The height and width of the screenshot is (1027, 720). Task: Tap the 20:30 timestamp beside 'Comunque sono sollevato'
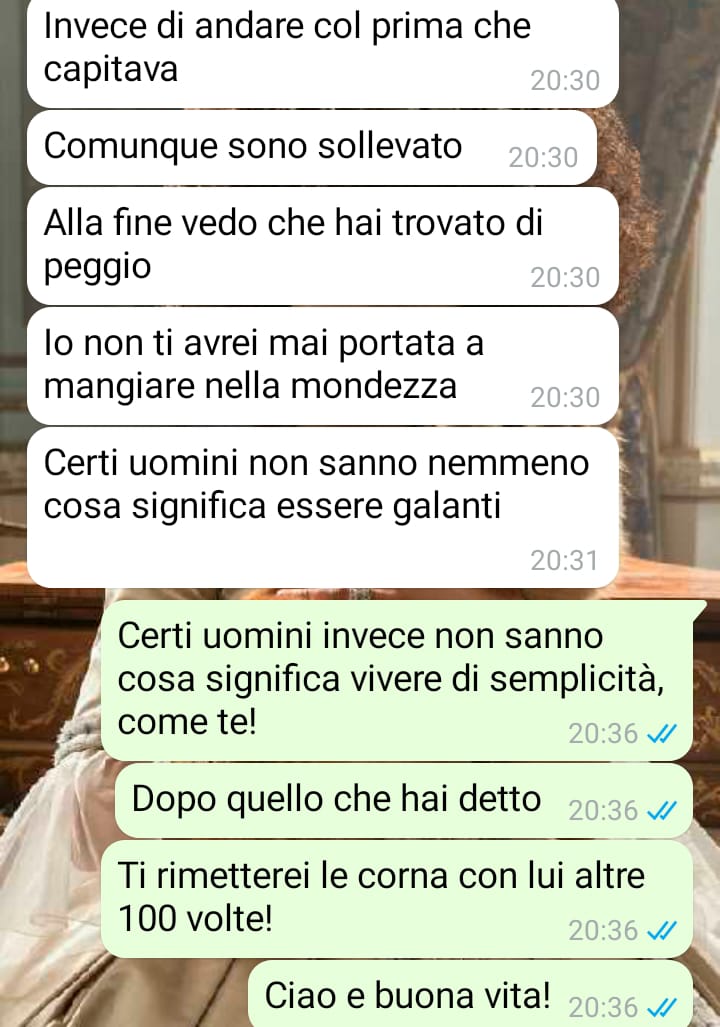pyautogui.click(x=543, y=158)
